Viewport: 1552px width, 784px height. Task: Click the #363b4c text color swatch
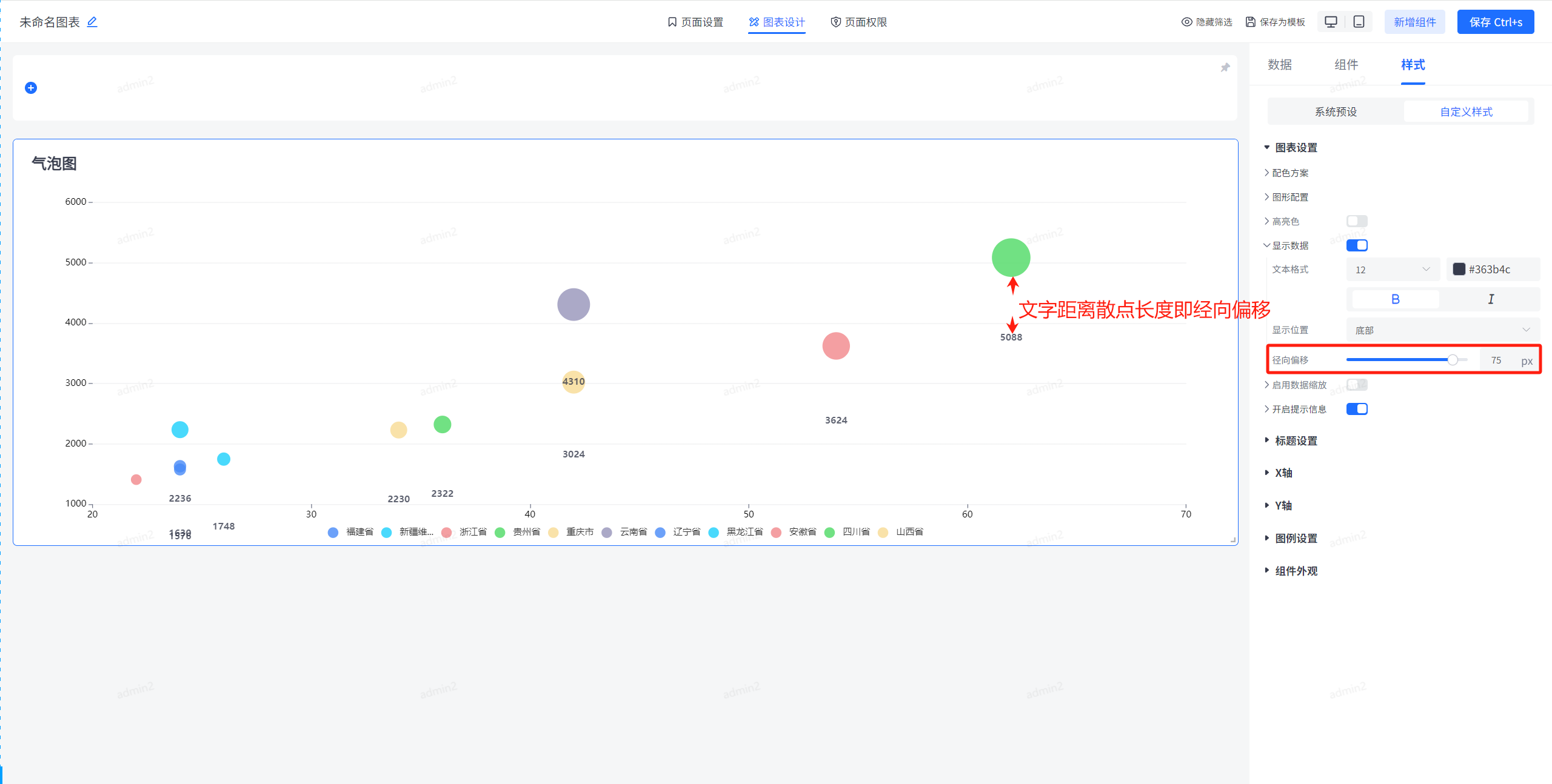point(1459,270)
